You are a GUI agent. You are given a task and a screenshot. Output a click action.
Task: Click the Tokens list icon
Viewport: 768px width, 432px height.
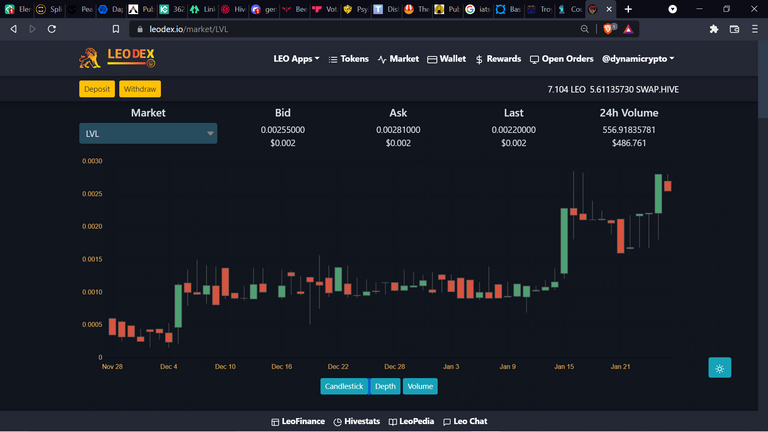pos(333,59)
